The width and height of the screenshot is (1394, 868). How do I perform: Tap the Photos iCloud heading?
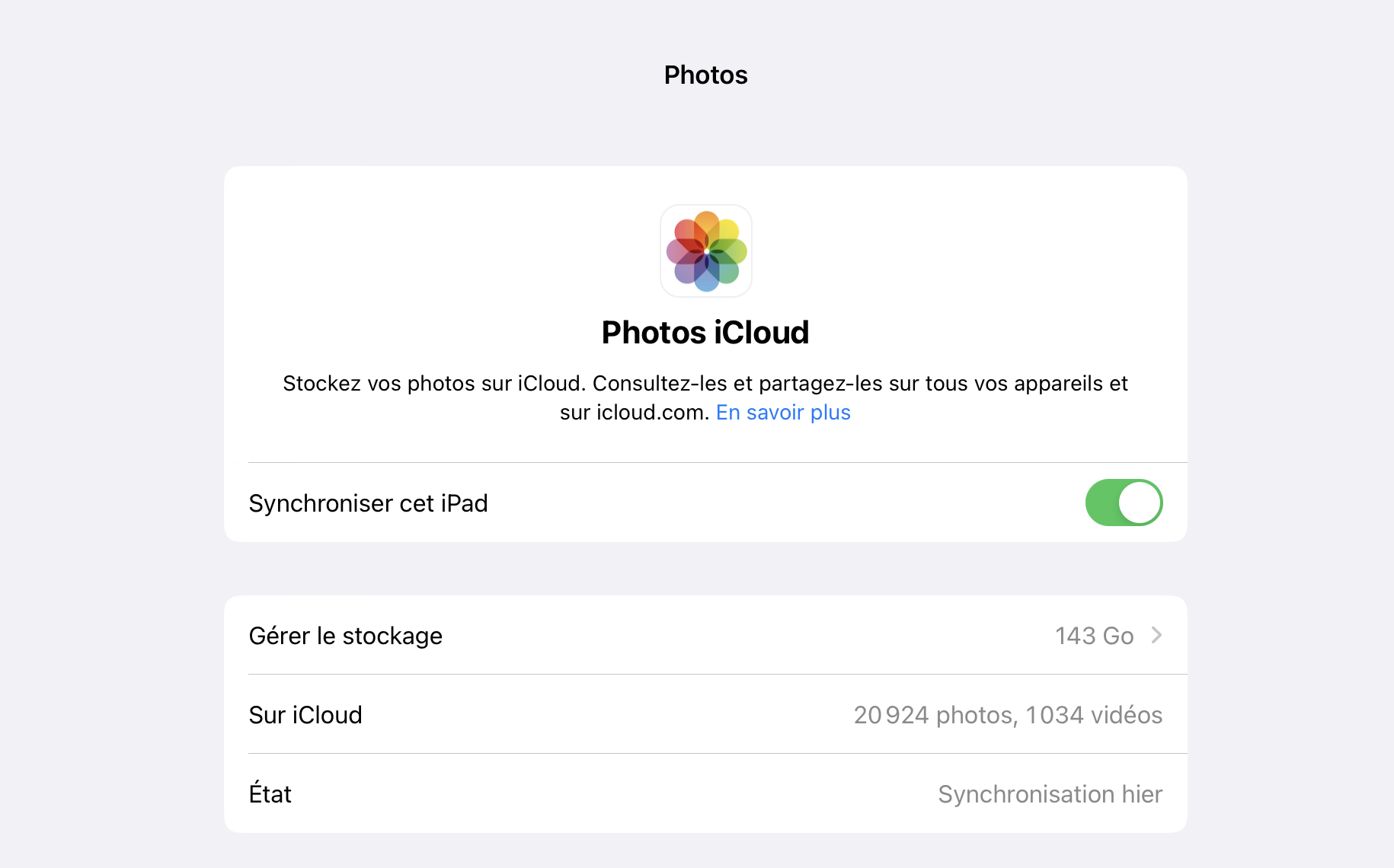pyautogui.click(x=705, y=332)
